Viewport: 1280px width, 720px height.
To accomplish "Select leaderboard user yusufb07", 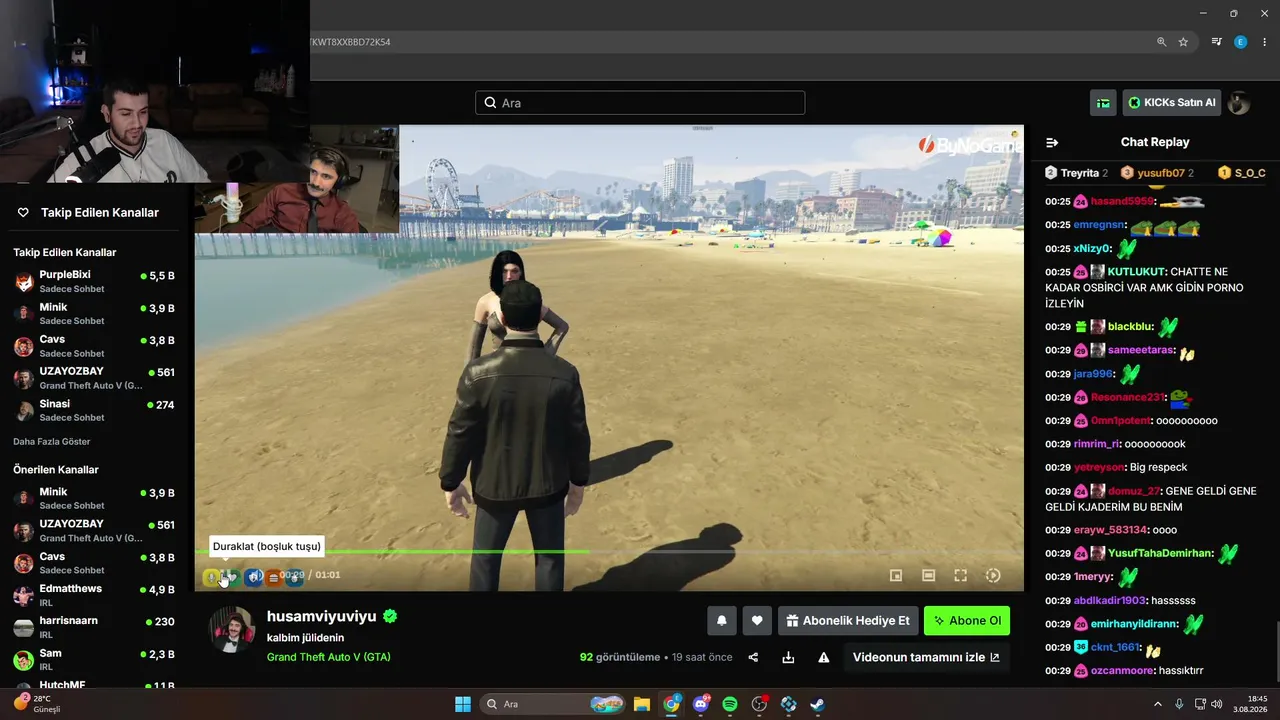I will point(1157,173).
